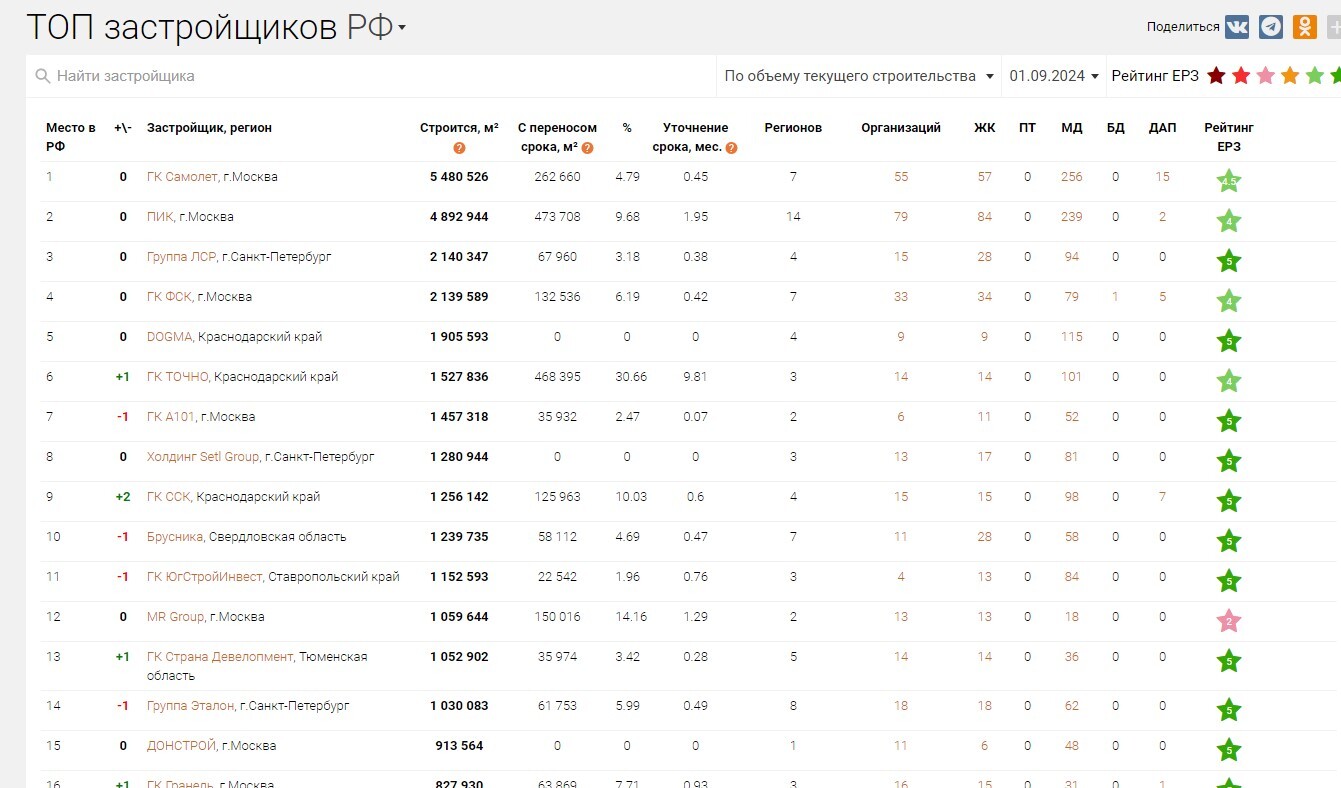Open МД count 256 for ГК Самолет
Image resolution: width=1341 pixels, height=788 pixels.
click(x=1072, y=177)
